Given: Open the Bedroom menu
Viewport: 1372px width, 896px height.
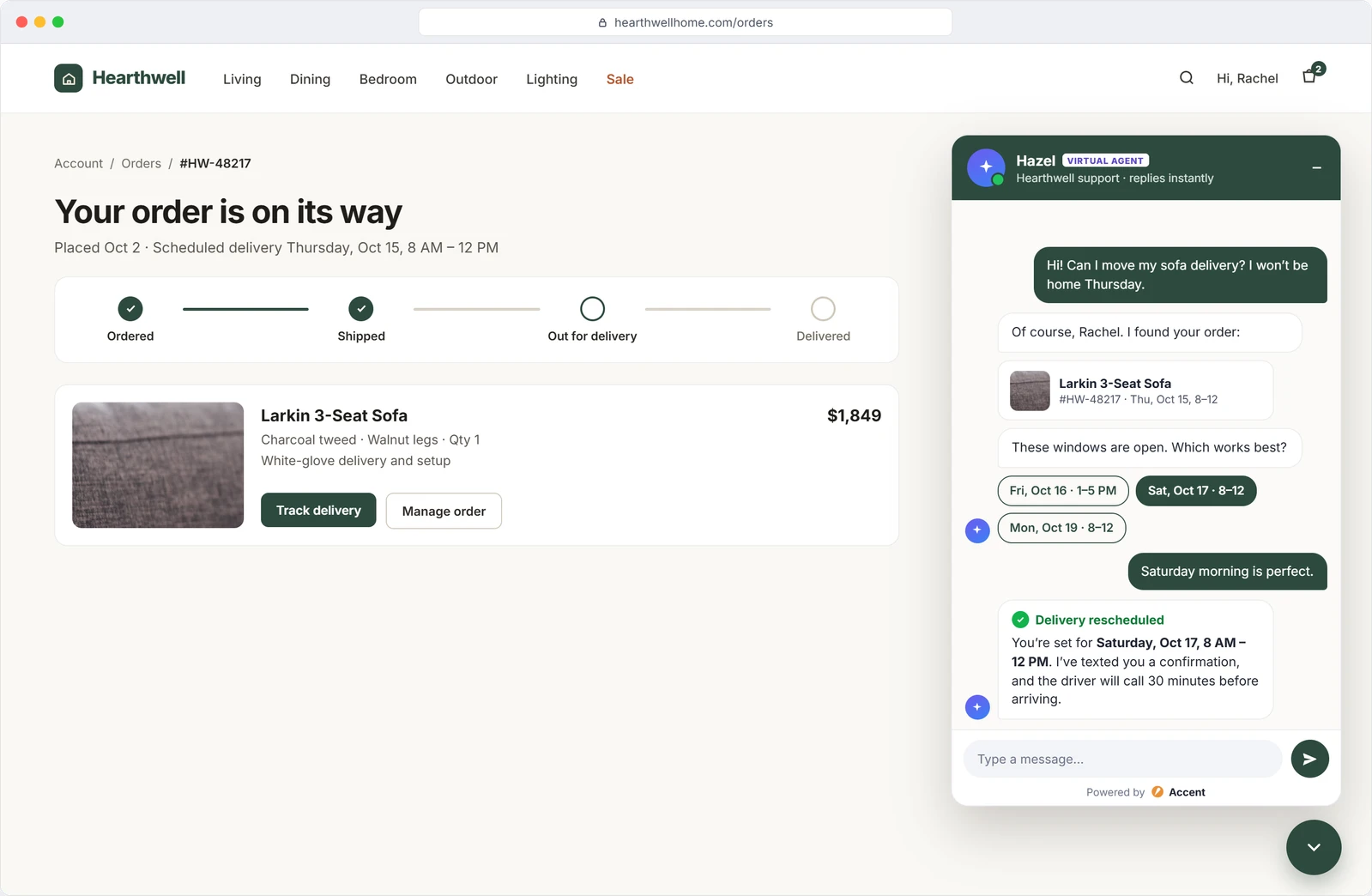Looking at the screenshot, I should (x=388, y=79).
